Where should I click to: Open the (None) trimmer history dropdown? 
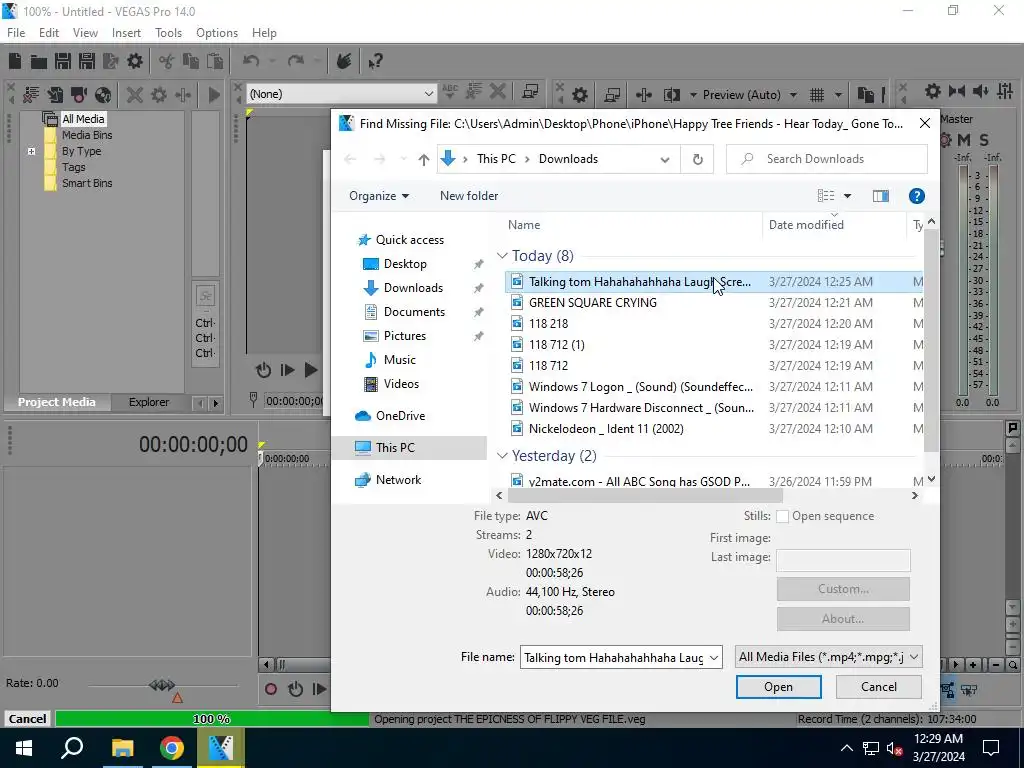point(428,94)
